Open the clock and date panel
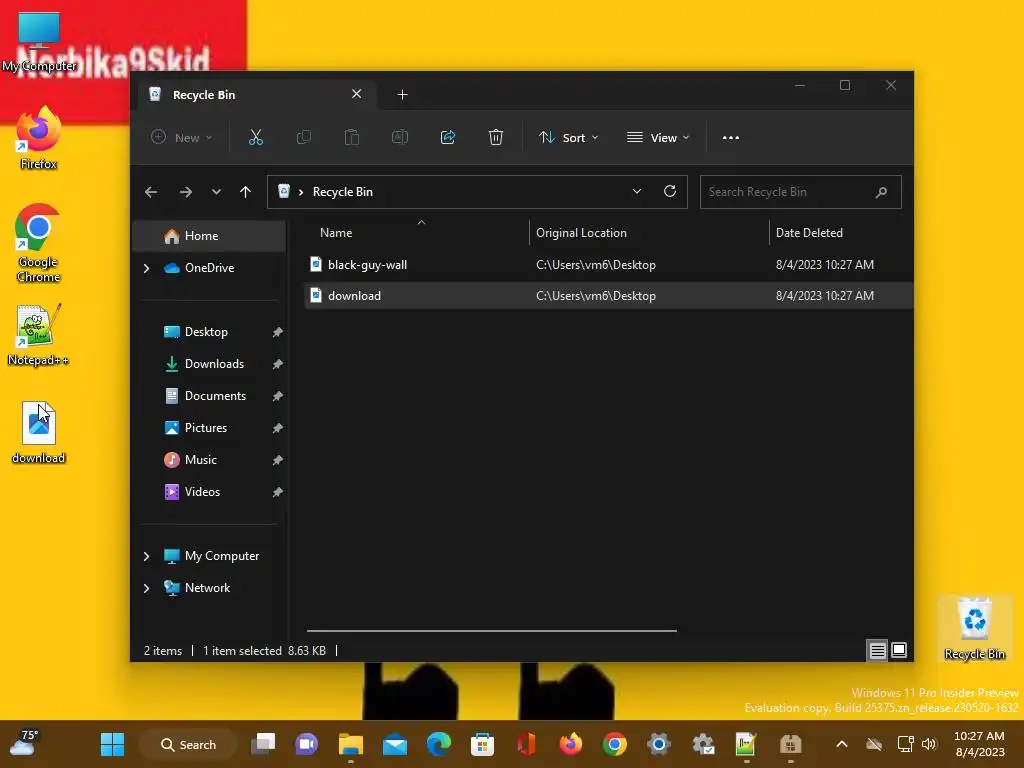 [x=980, y=744]
